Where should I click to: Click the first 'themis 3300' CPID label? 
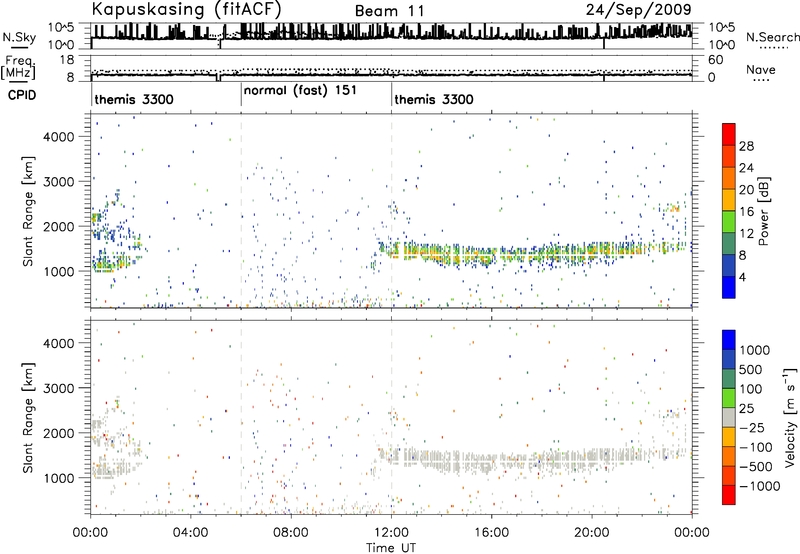[x=134, y=99]
